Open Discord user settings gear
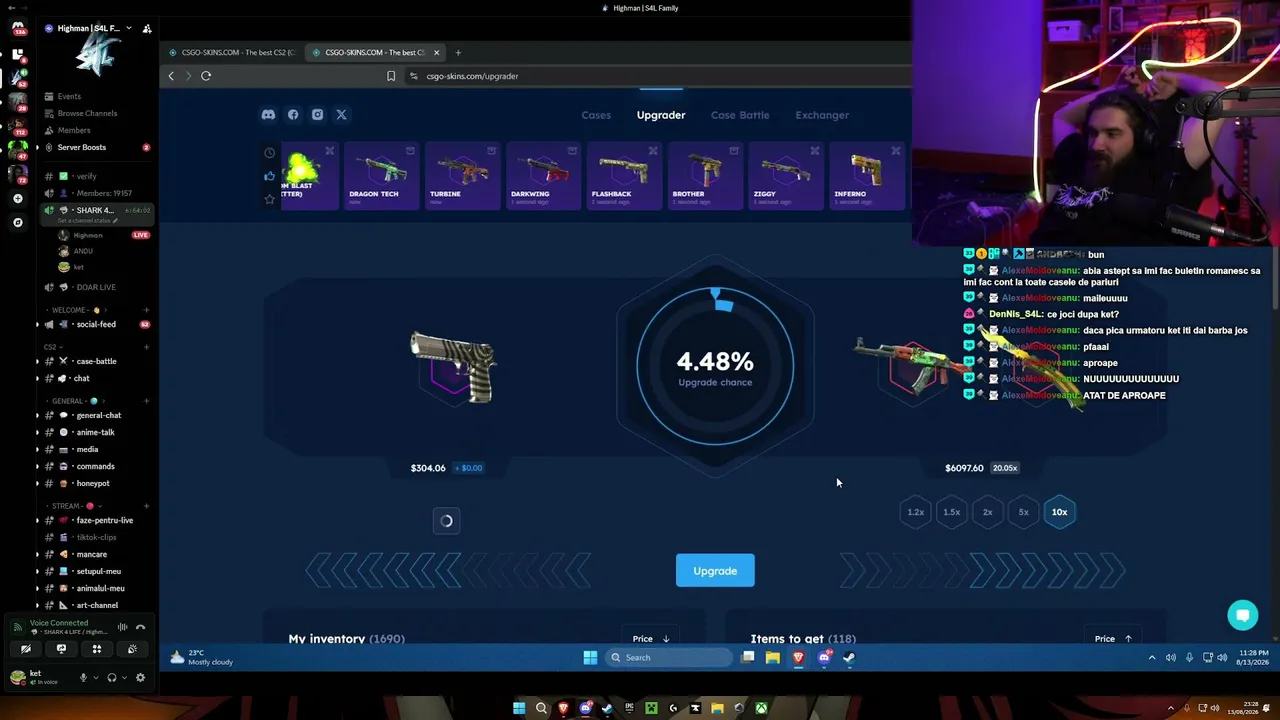This screenshot has height=720, width=1280. coord(140,677)
